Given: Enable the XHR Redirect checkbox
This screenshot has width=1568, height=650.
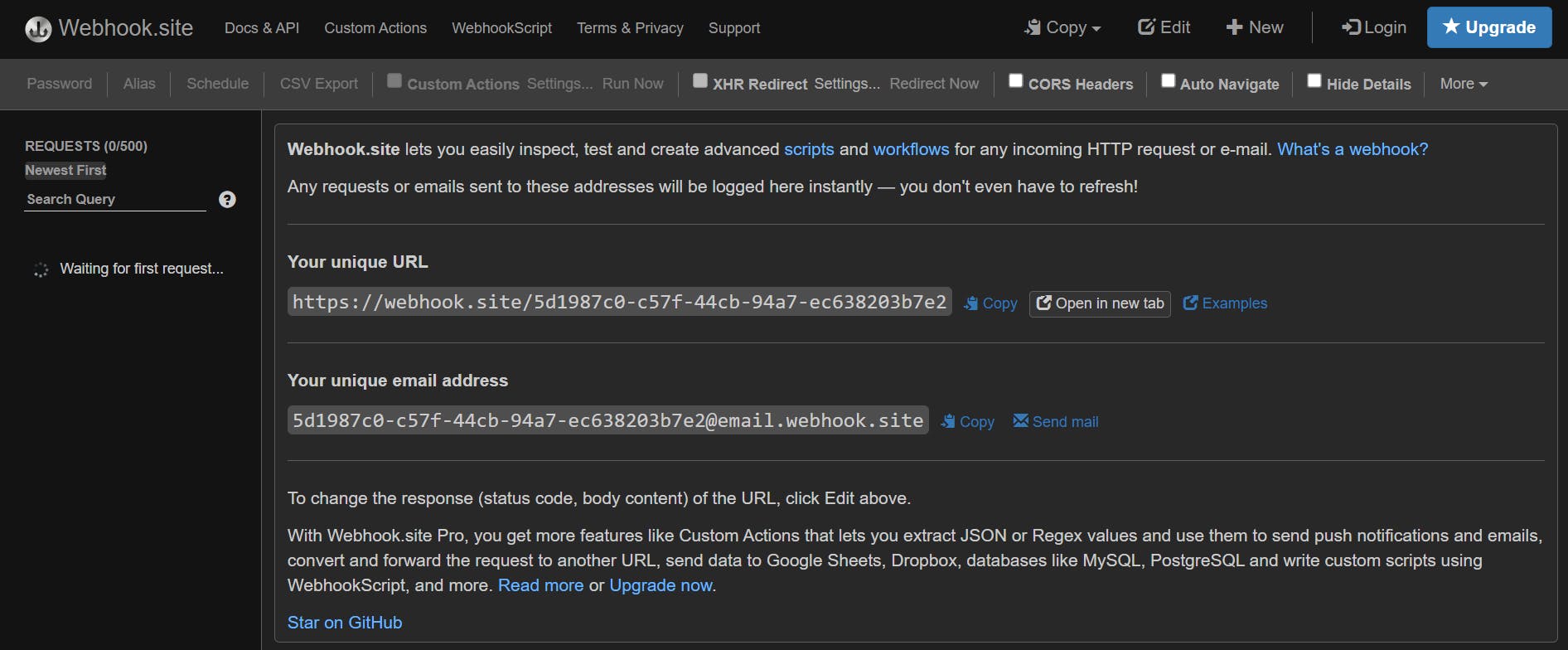Looking at the screenshot, I should click(700, 80).
